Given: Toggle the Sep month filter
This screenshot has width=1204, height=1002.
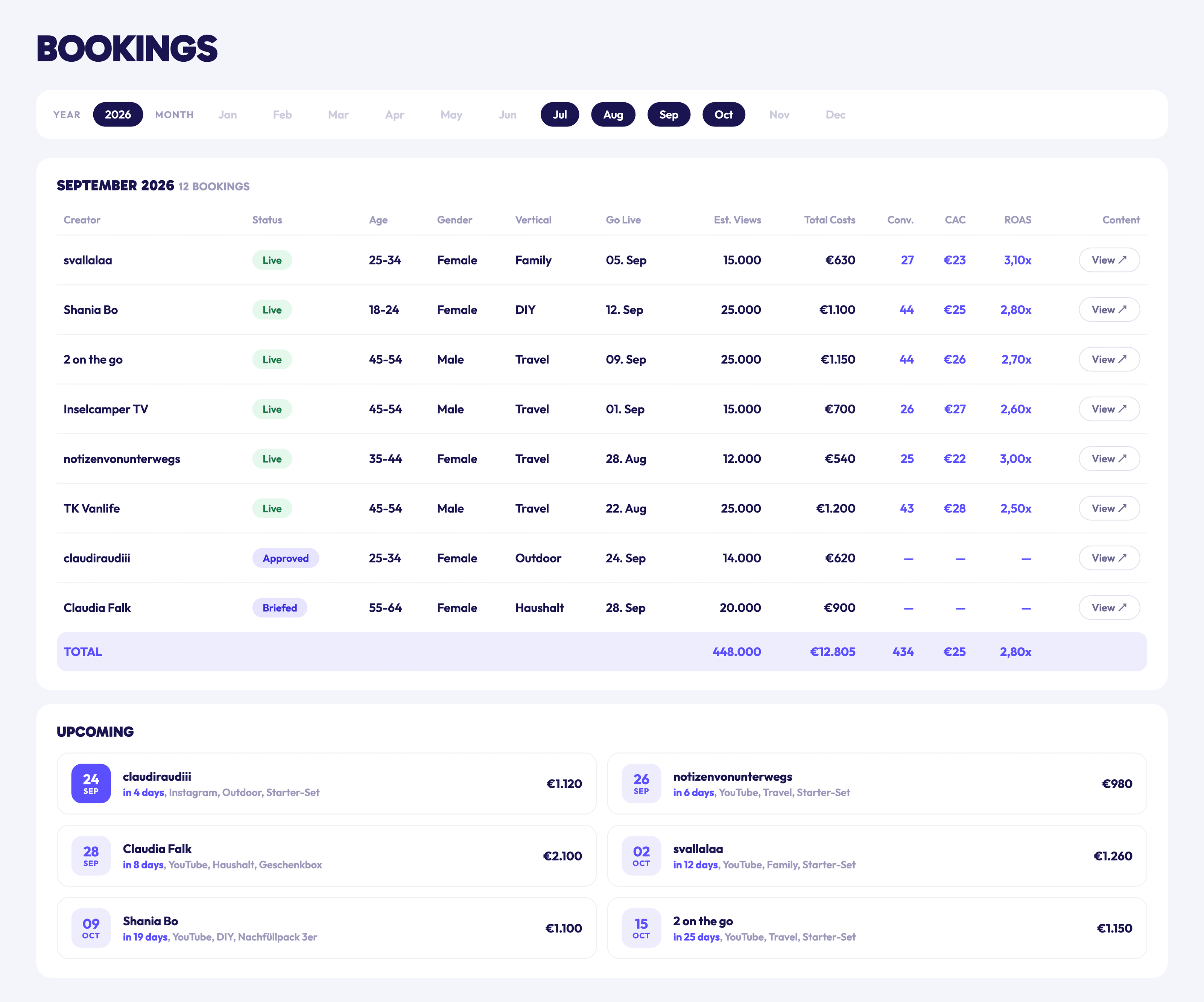Looking at the screenshot, I should tap(669, 115).
